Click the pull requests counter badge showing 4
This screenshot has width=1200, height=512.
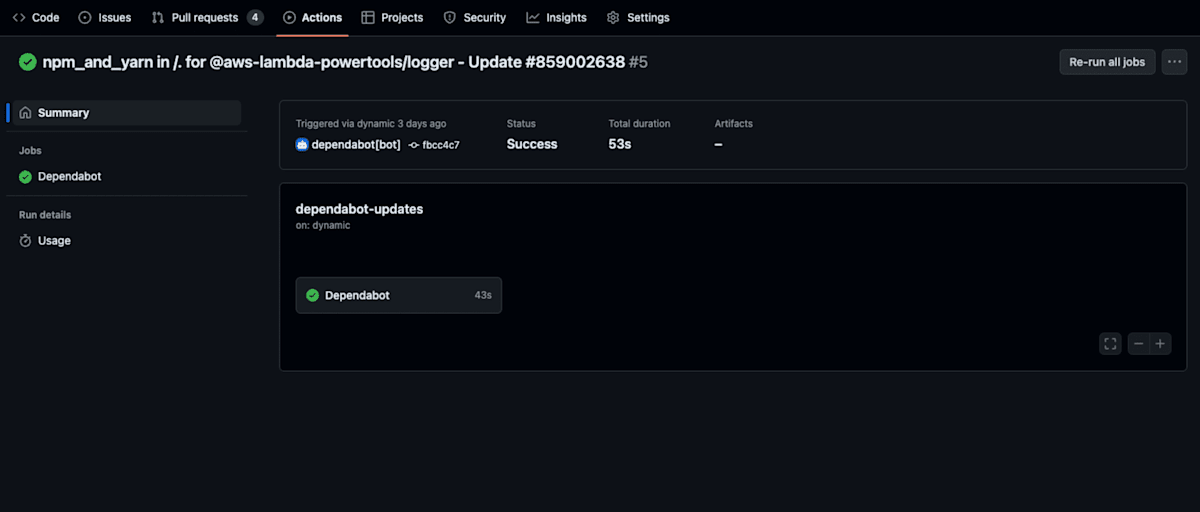[x=255, y=17]
